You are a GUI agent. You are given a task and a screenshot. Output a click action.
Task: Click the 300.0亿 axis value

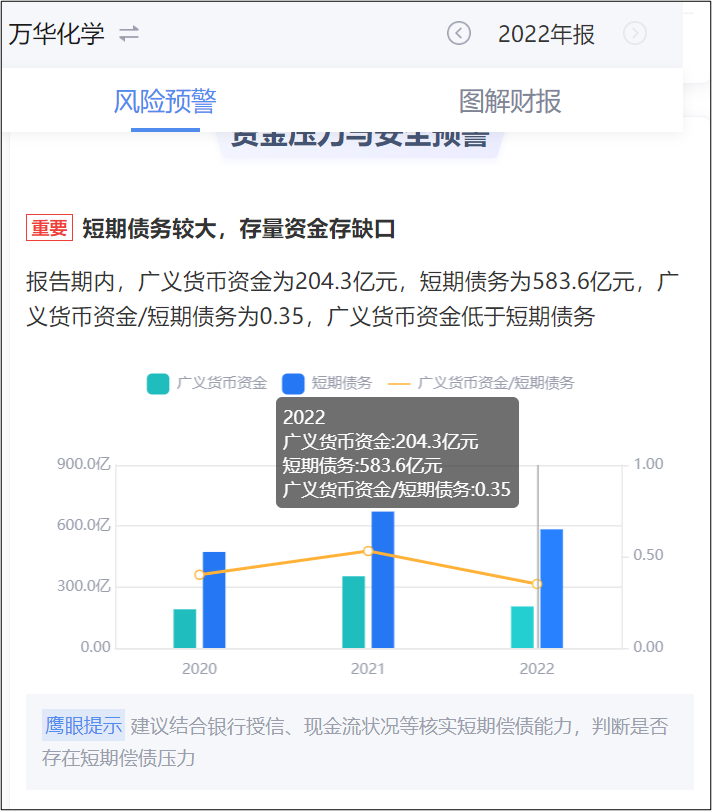[x=84, y=586]
